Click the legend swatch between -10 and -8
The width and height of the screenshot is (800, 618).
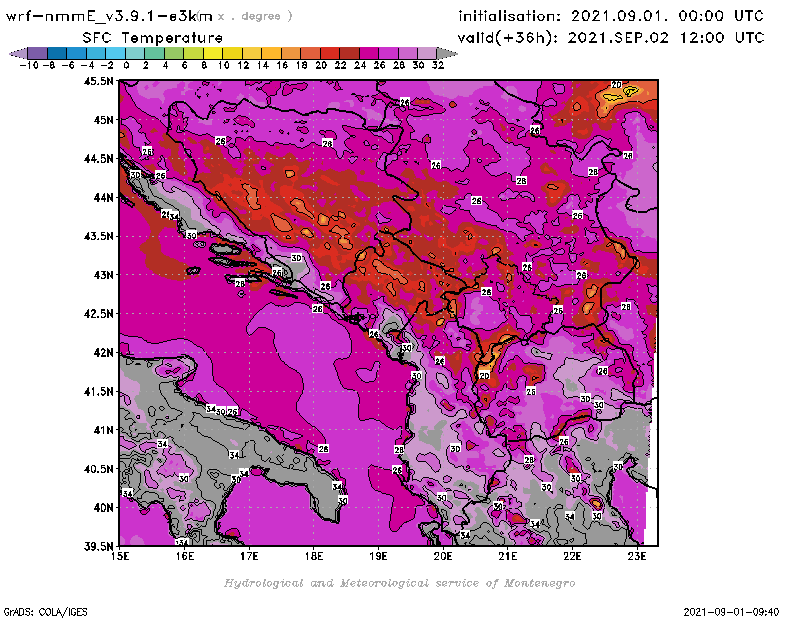click(38, 53)
